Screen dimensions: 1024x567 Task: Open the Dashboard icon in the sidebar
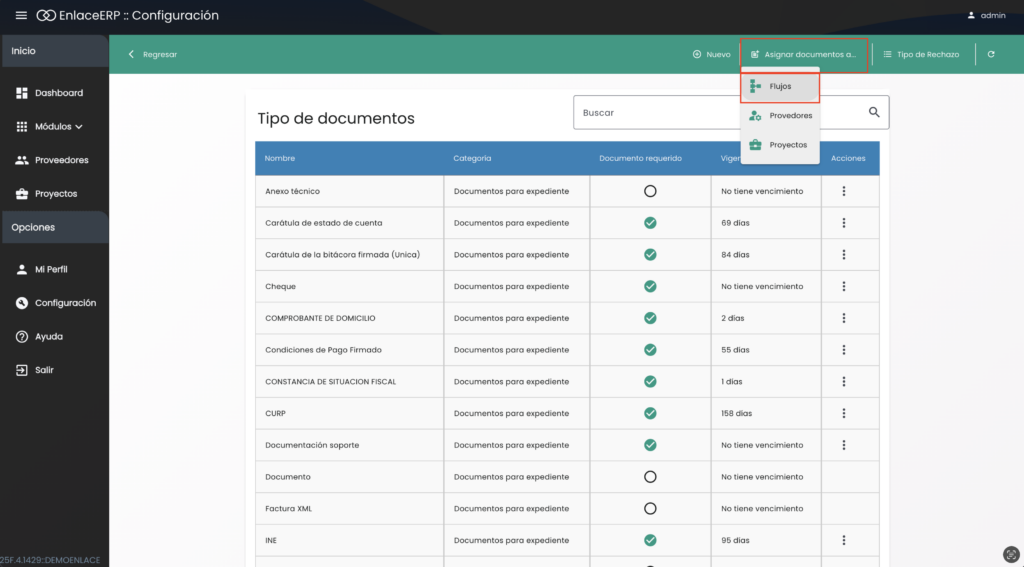23,93
